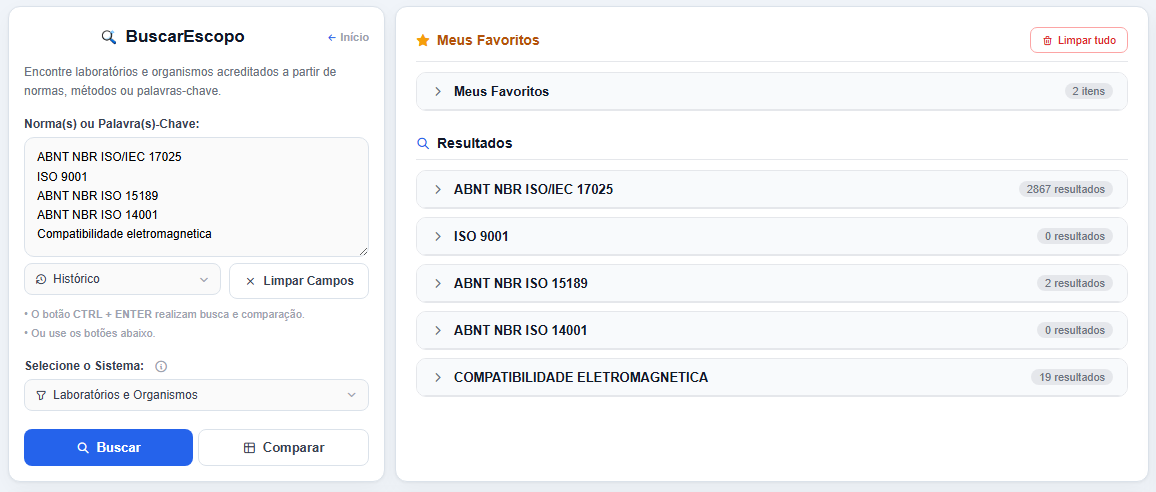
Task: Click the history clock icon in Histórico
Action: [41, 280]
